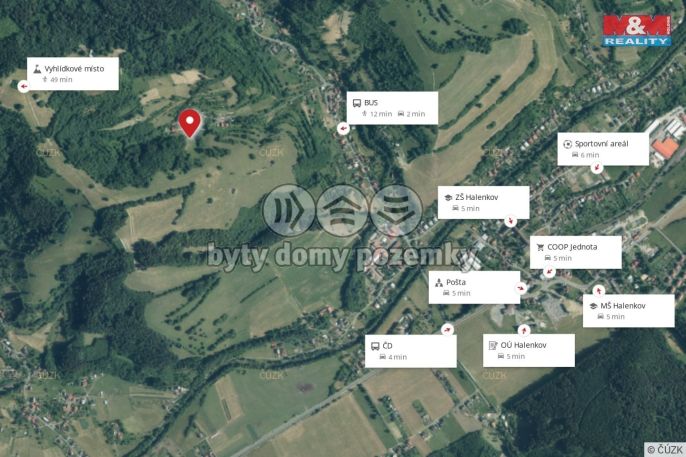Click the red arrow beside Vyhlídkové místo
The height and width of the screenshot is (457, 686).
(24, 86)
